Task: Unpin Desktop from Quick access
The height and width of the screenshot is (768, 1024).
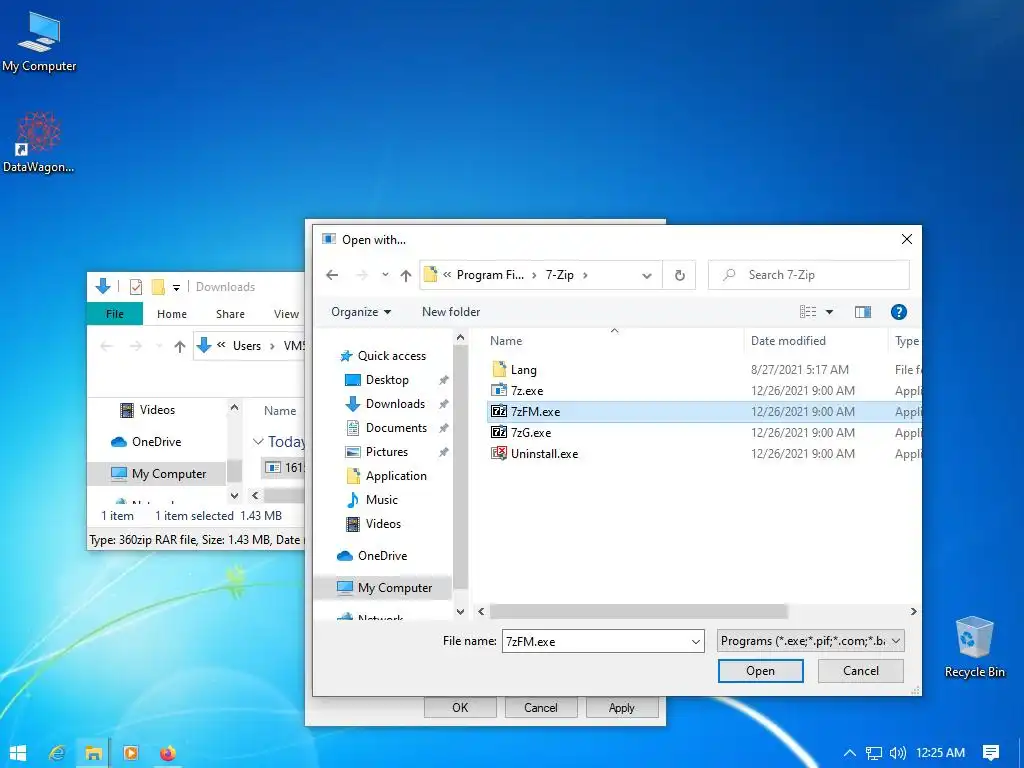Action: (443, 380)
